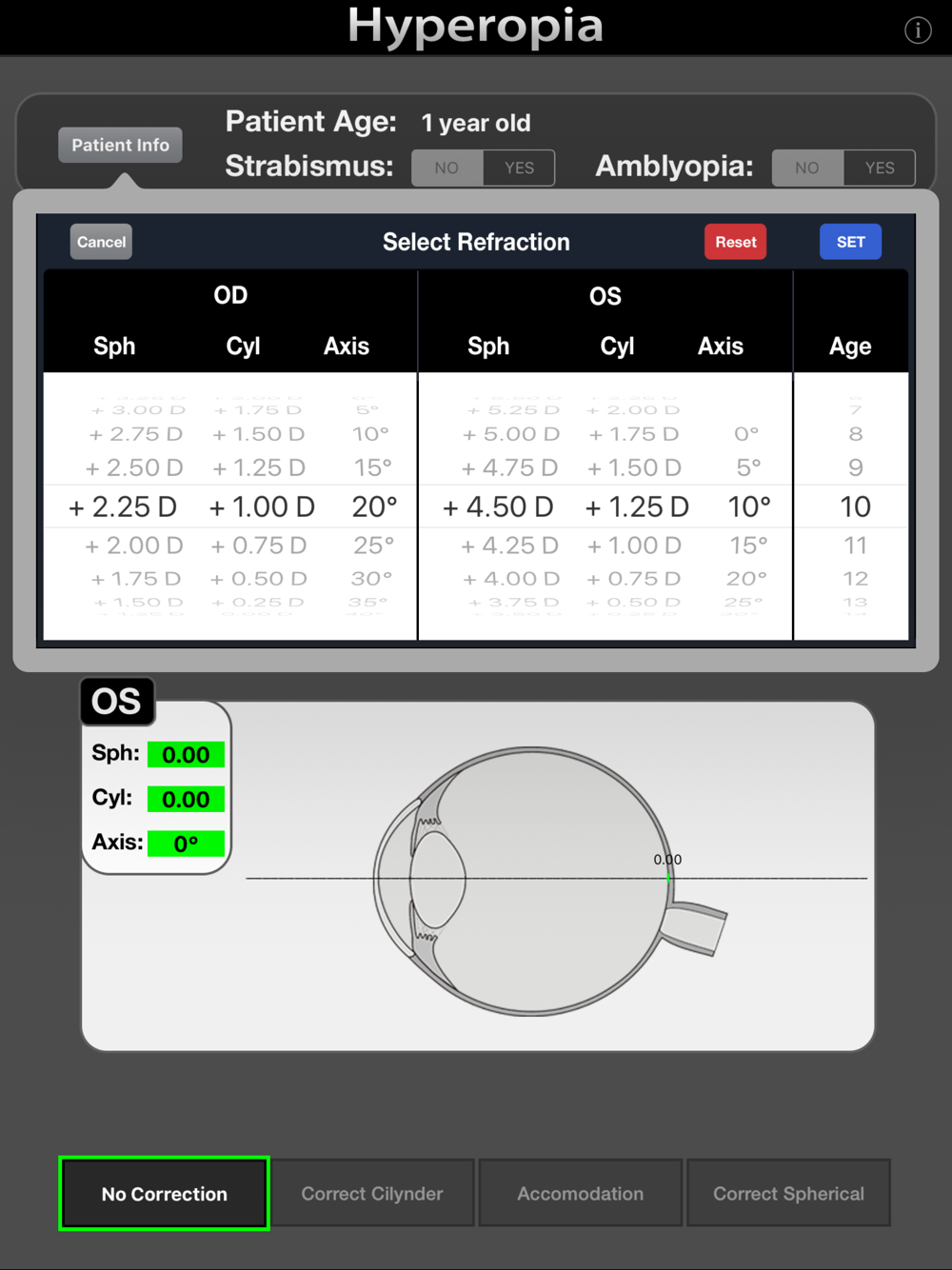952x1270 pixels.
Task: Choose OS cylinder +1.50 D in picker
Action: pos(634,467)
